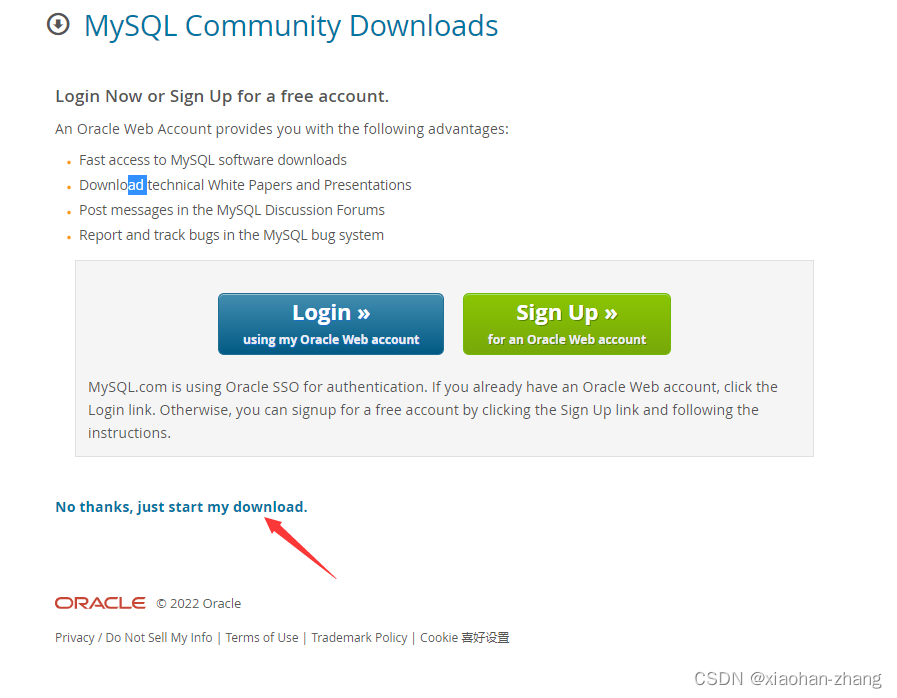Image resolution: width=897 pixels, height=698 pixels.
Task: Open Cookie 喜好设置 preferences link
Action: (465, 637)
